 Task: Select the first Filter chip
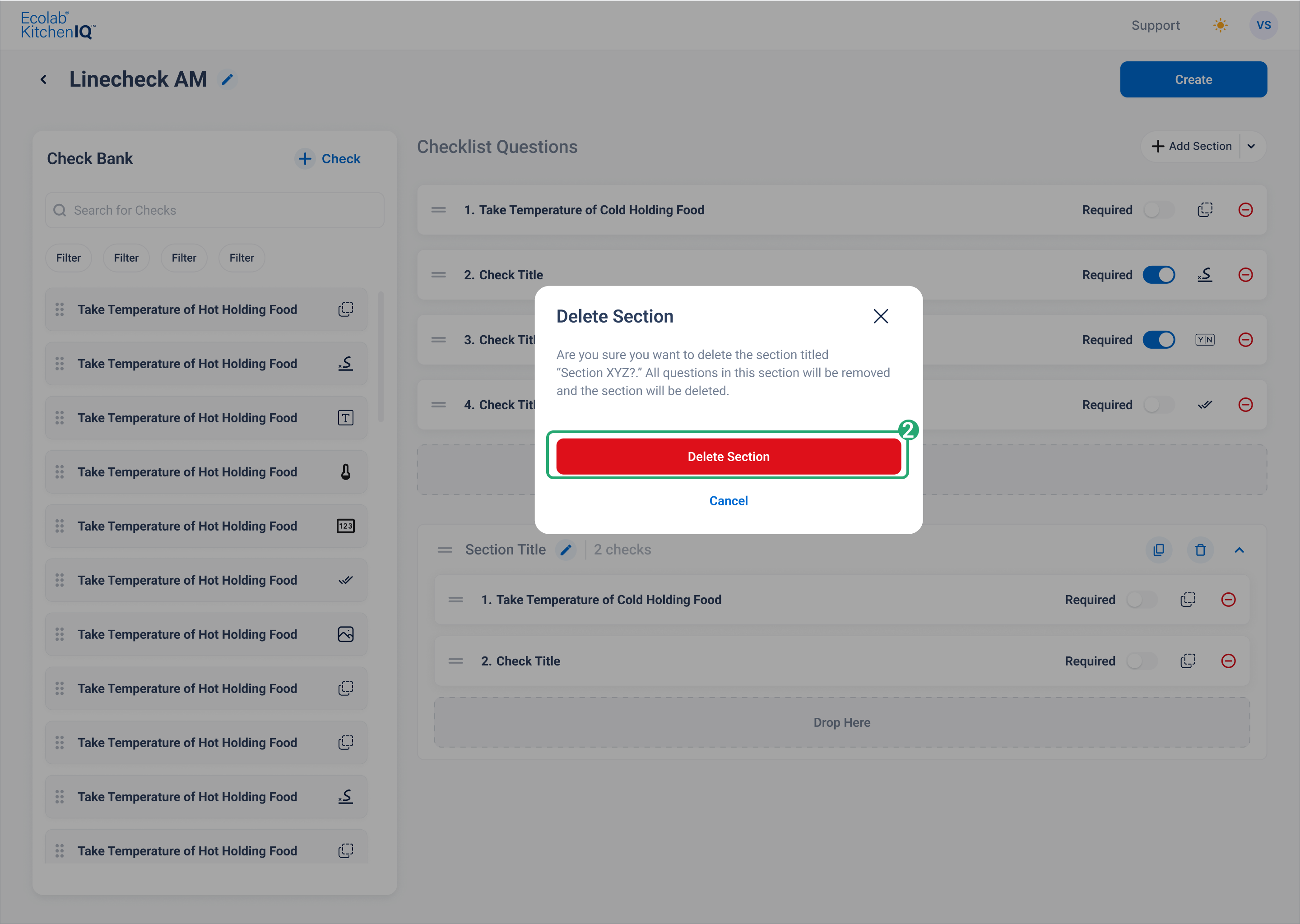pos(68,258)
